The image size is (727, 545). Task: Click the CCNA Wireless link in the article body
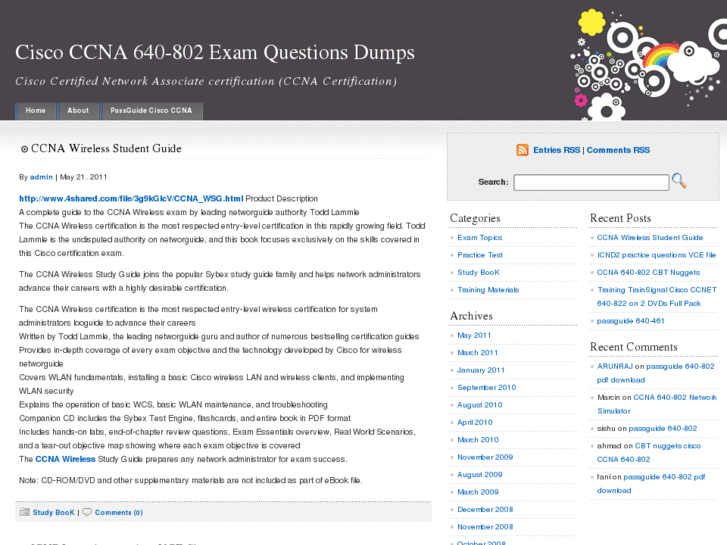[65, 459]
